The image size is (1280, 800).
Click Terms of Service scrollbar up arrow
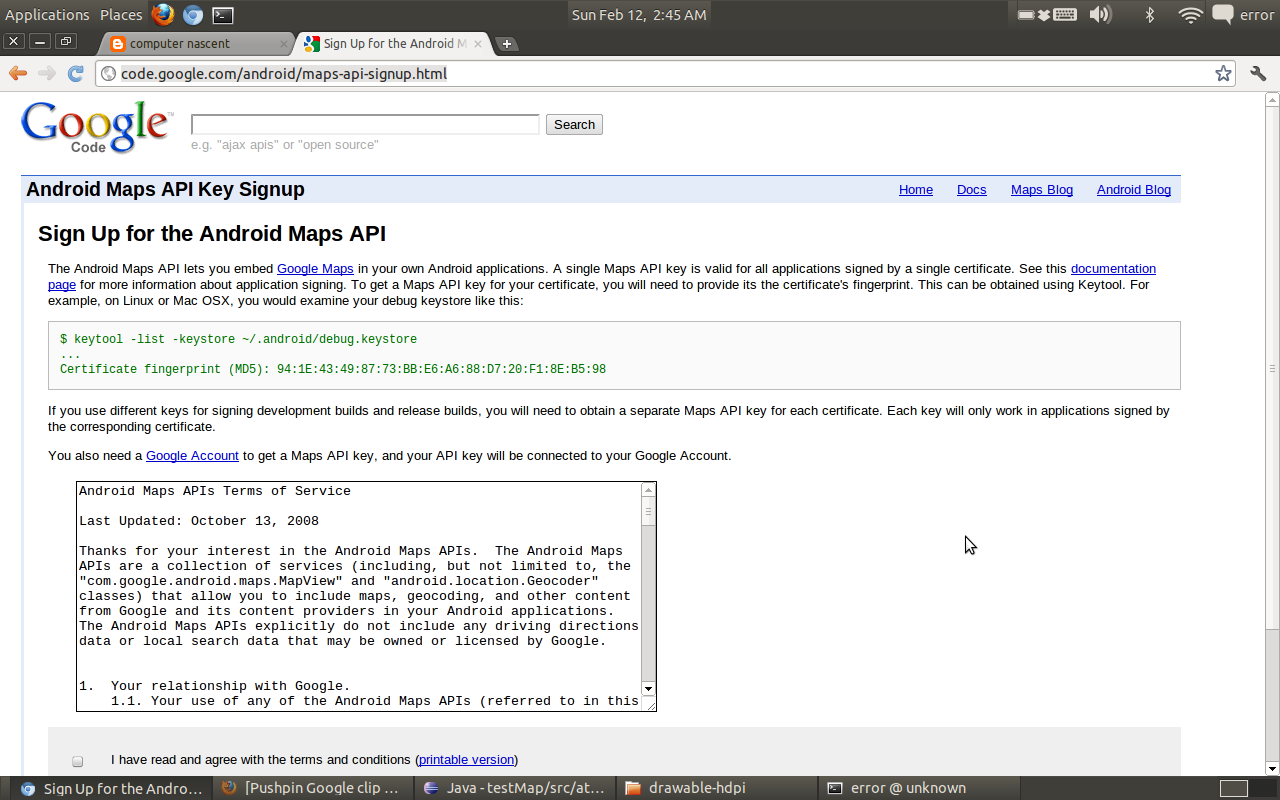[x=648, y=490]
